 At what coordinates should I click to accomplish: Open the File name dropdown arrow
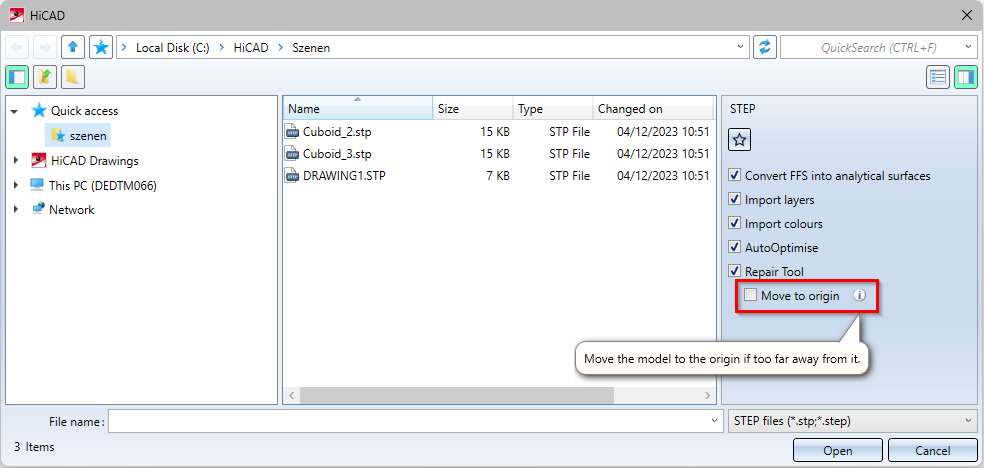point(714,422)
